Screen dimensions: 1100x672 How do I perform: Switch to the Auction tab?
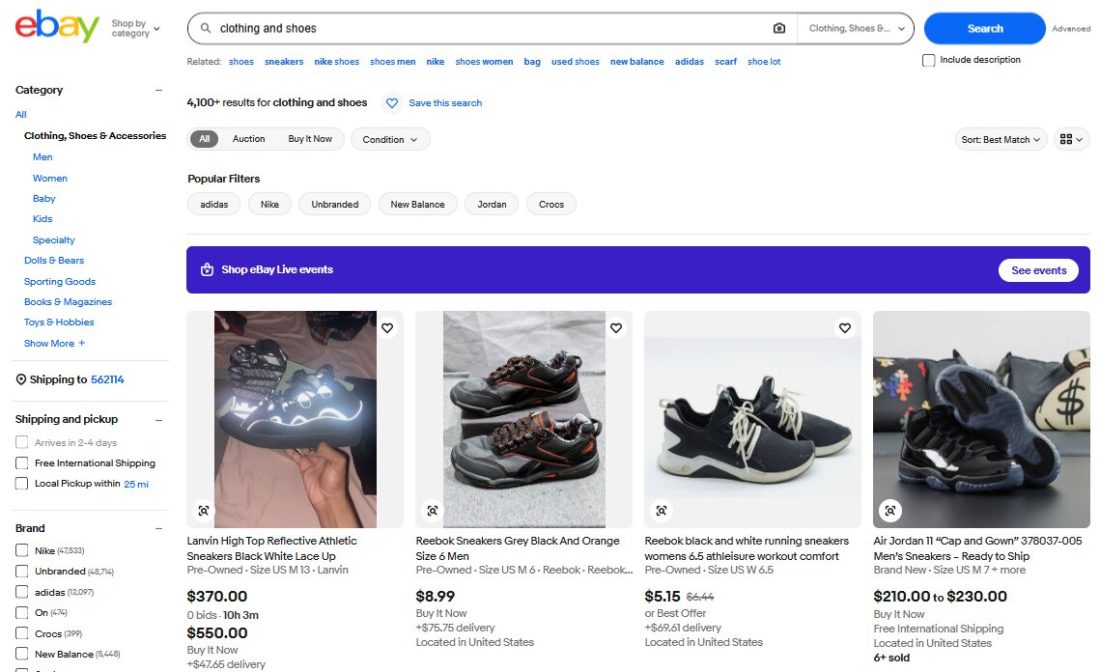click(x=248, y=139)
